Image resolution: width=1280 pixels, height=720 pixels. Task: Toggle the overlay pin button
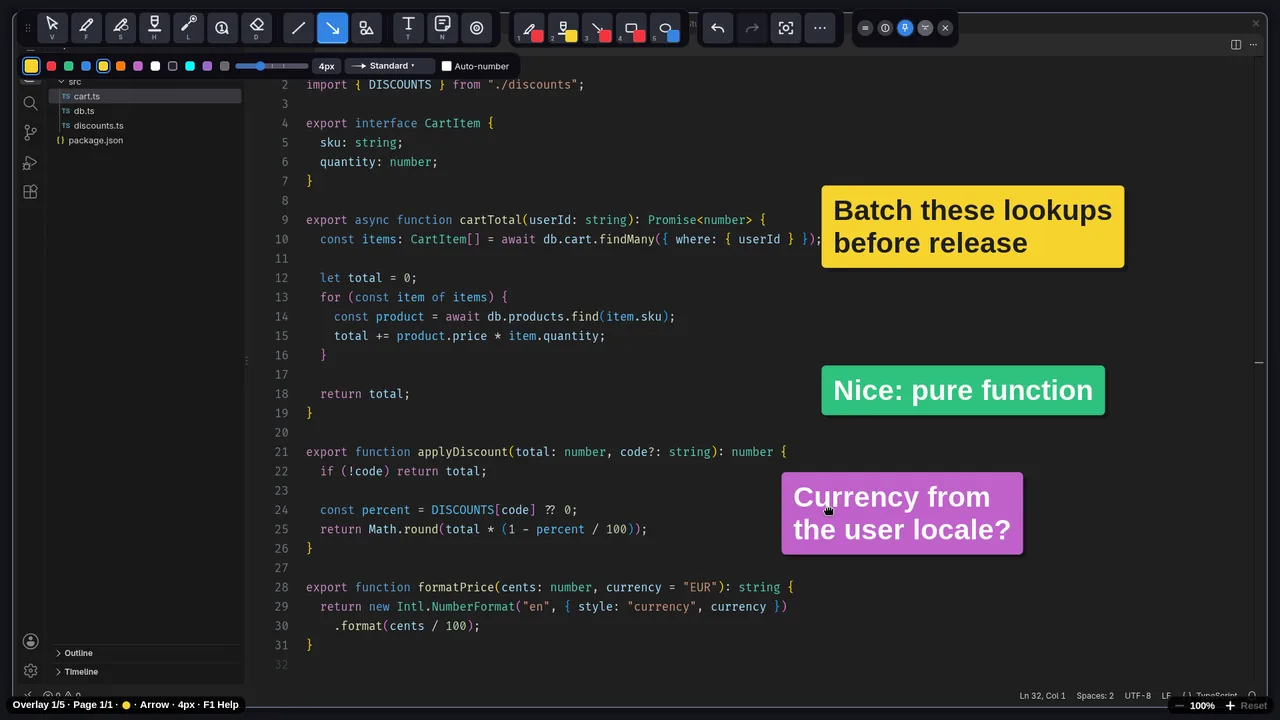coord(905,28)
